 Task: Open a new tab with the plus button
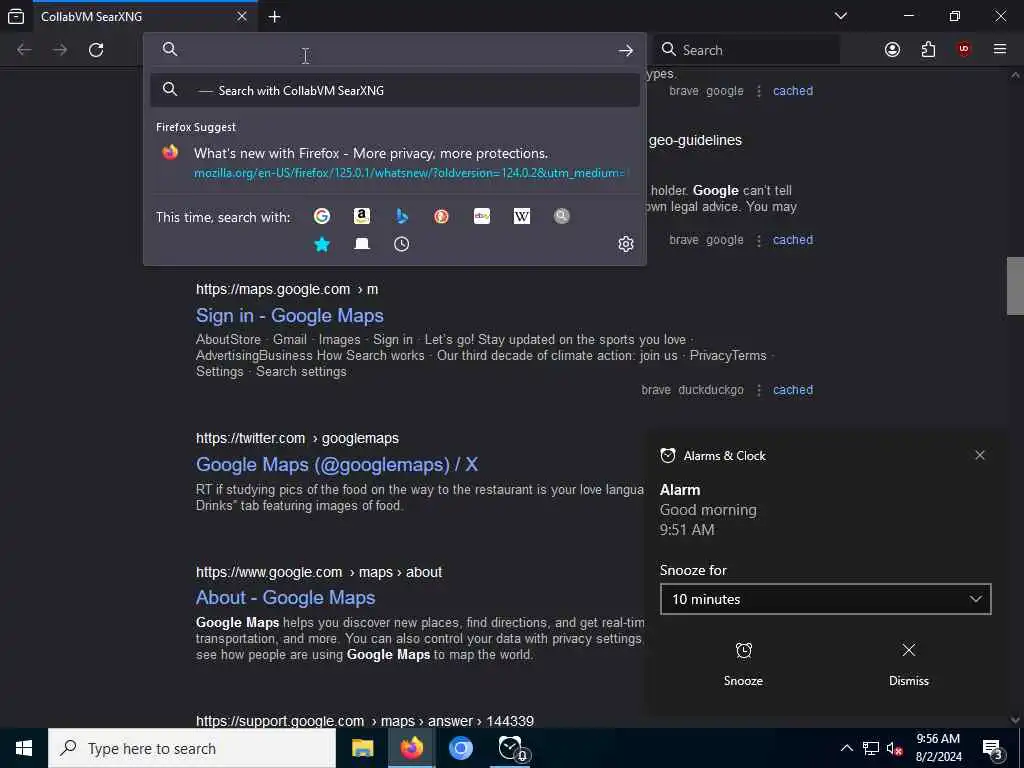coord(274,17)
